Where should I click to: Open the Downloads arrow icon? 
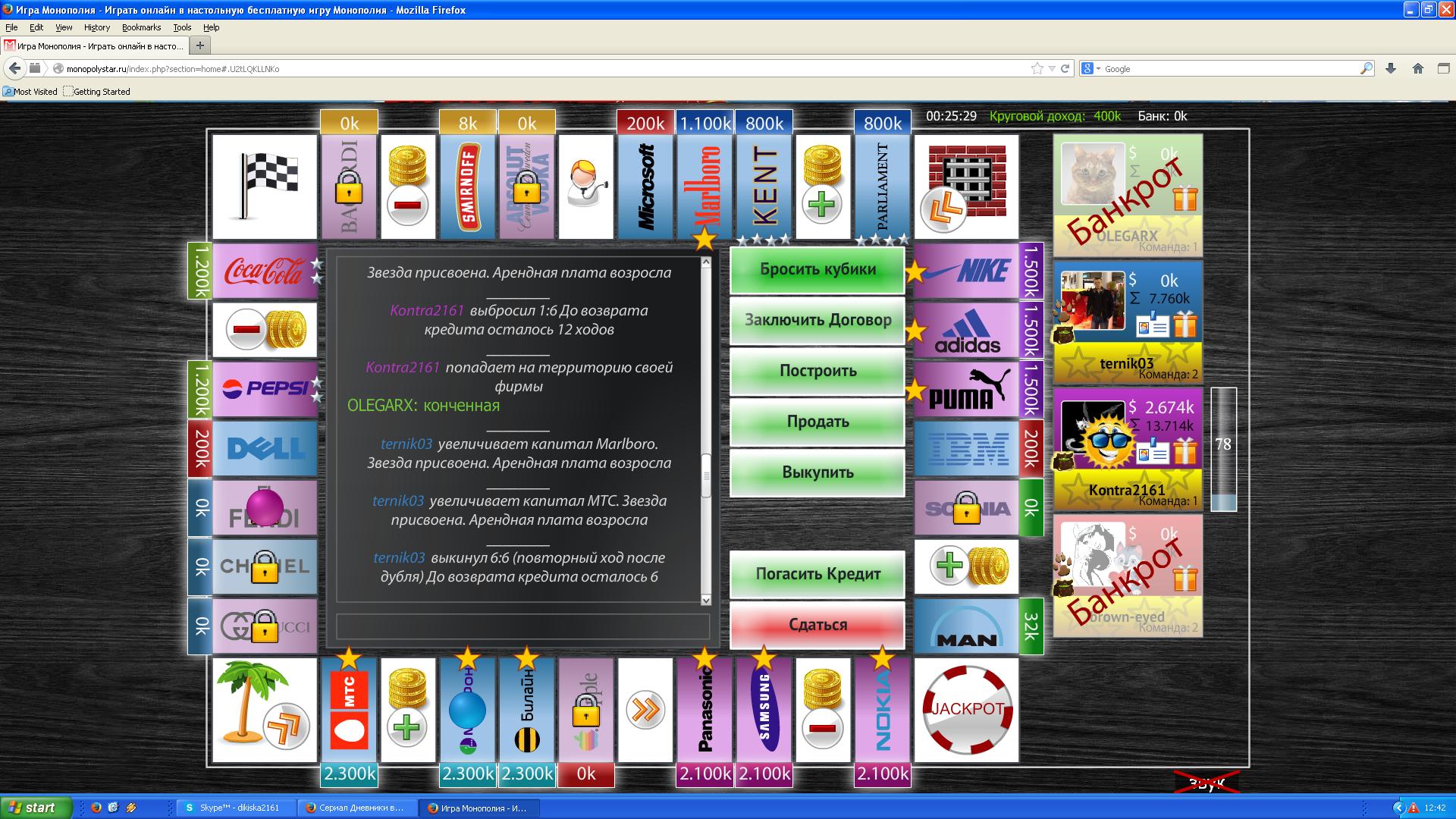coord(1391,68)
